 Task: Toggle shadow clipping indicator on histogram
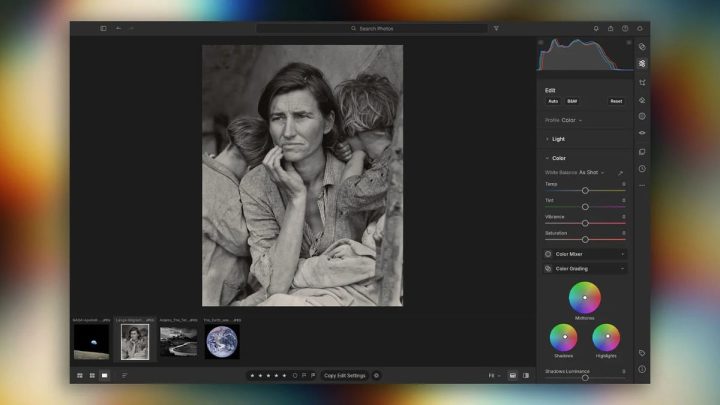pos(541,42)
